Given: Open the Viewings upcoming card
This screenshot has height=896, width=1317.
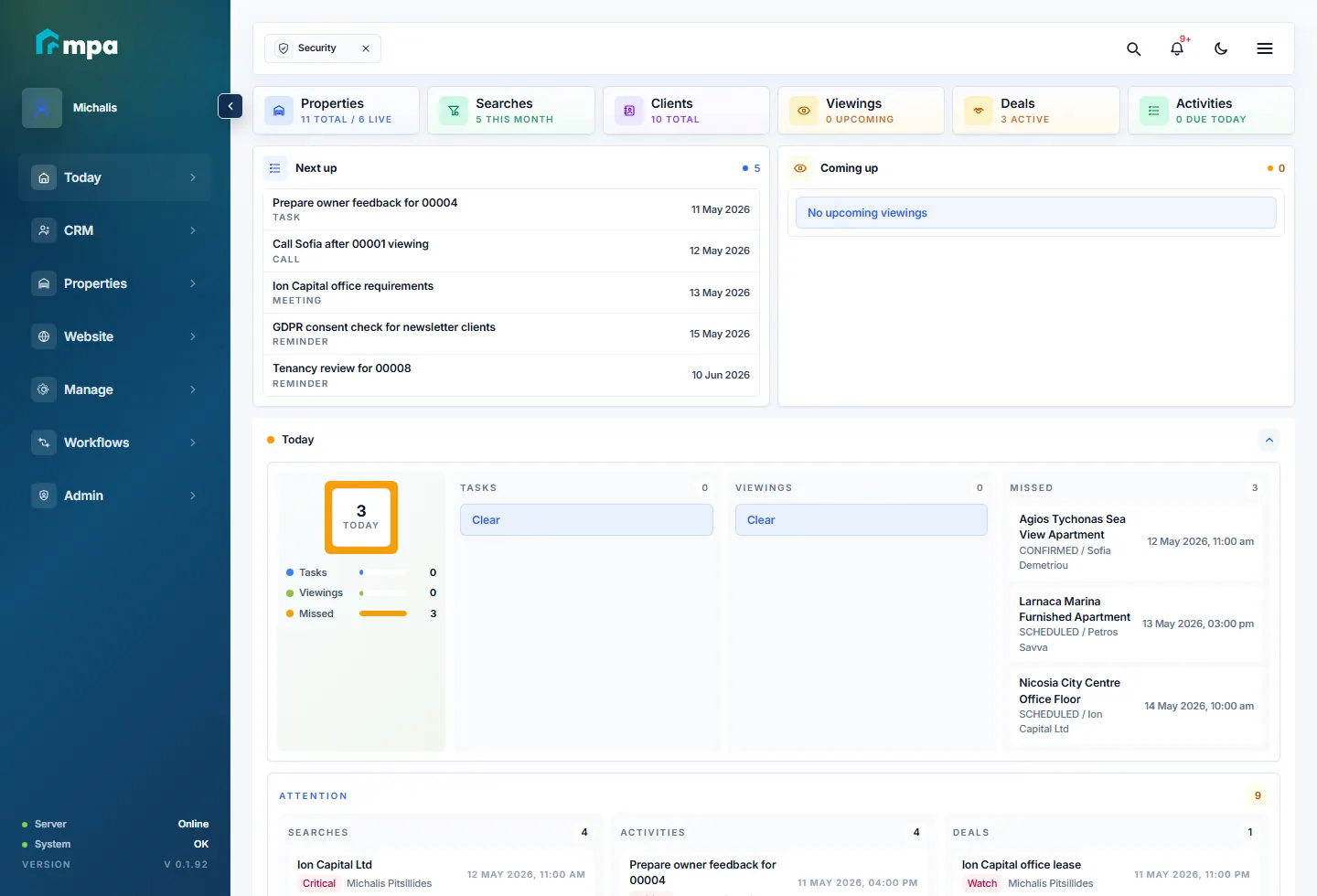Looking at the screenshot, I should [862, 111].
